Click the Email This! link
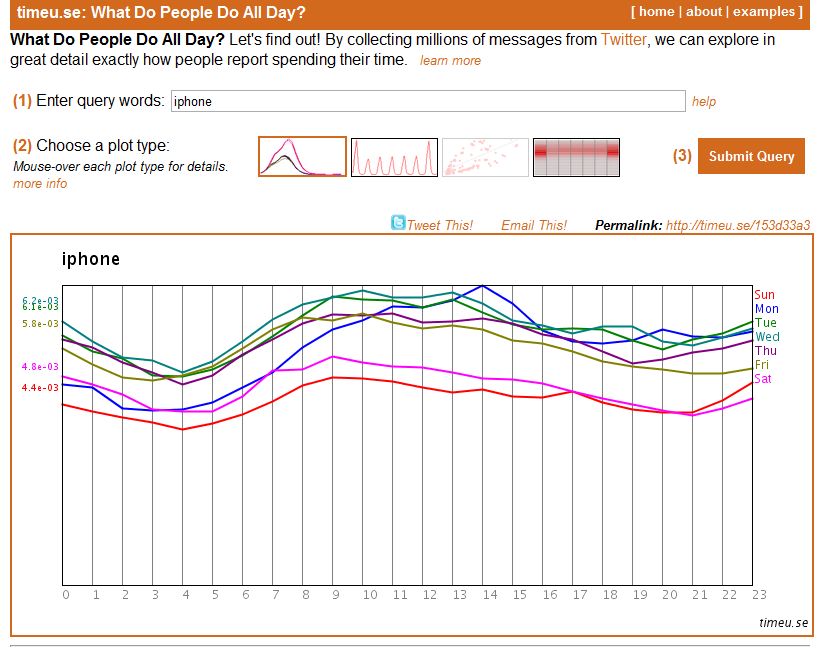Image resolution: width=838 pixels, height=653 pixels. (533, 225)
